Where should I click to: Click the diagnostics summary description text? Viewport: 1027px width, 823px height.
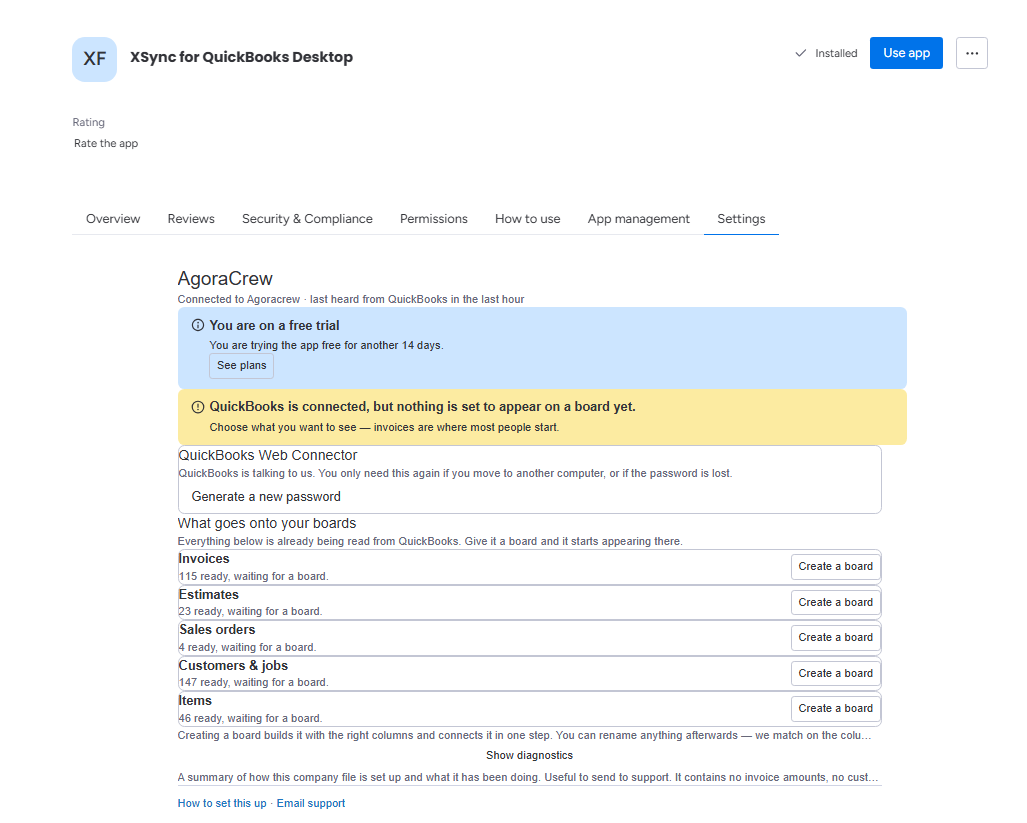tap(528, 777)
